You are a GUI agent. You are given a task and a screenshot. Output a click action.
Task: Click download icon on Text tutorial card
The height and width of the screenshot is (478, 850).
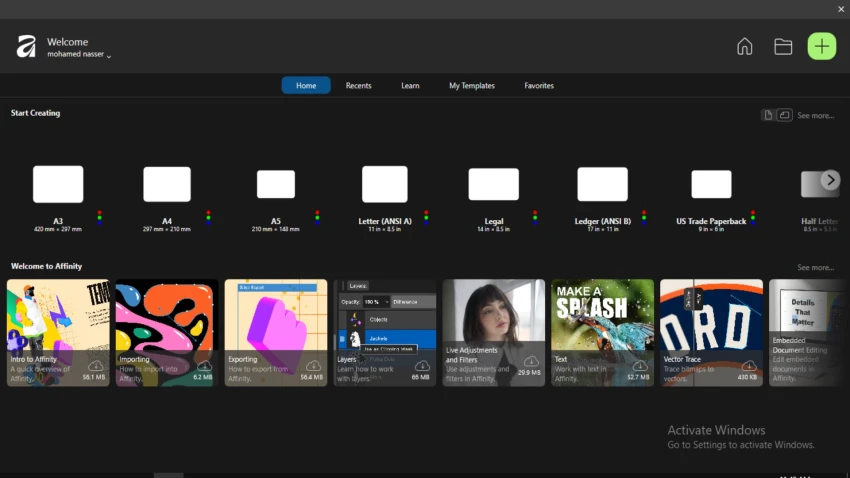[x=639, y=365]
